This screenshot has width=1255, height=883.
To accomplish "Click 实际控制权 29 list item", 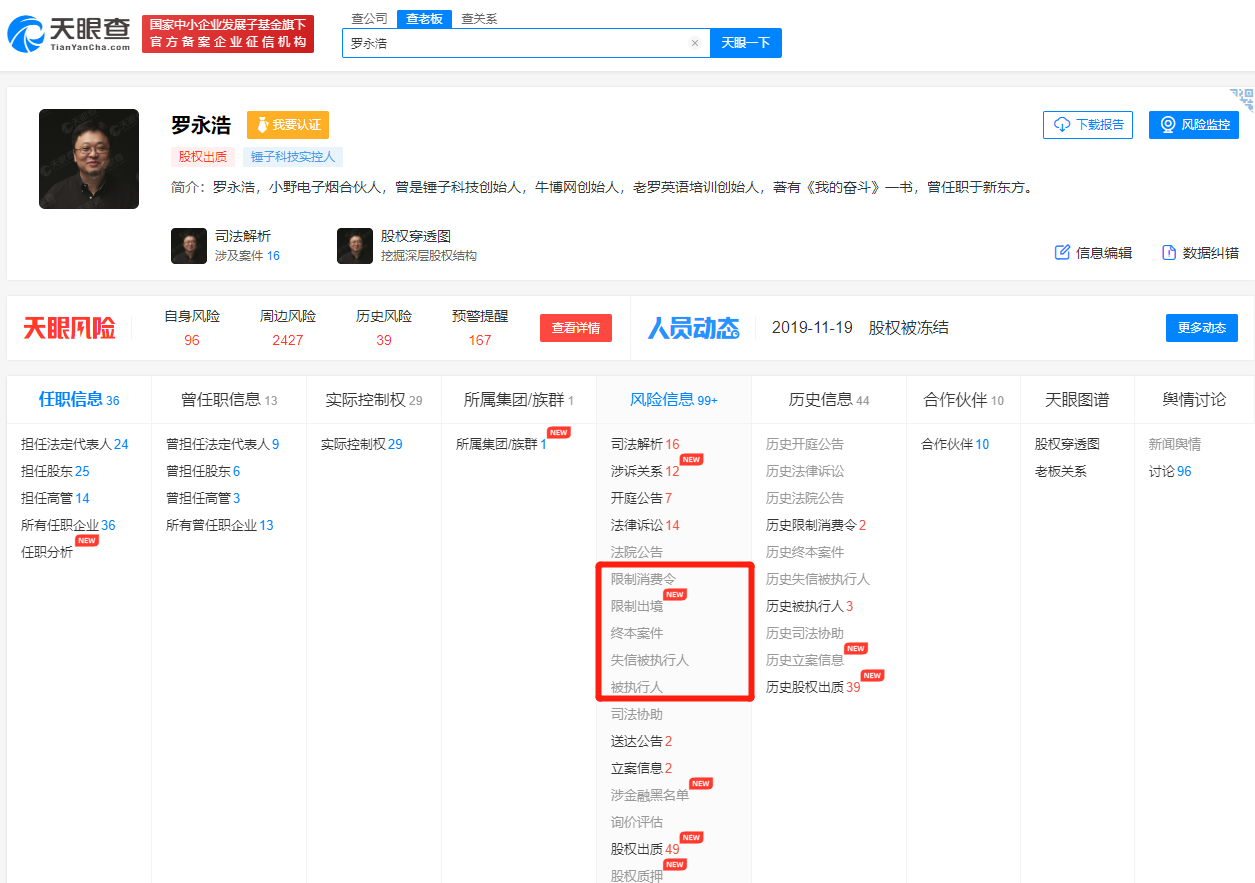I will click(x=361, y=444).
